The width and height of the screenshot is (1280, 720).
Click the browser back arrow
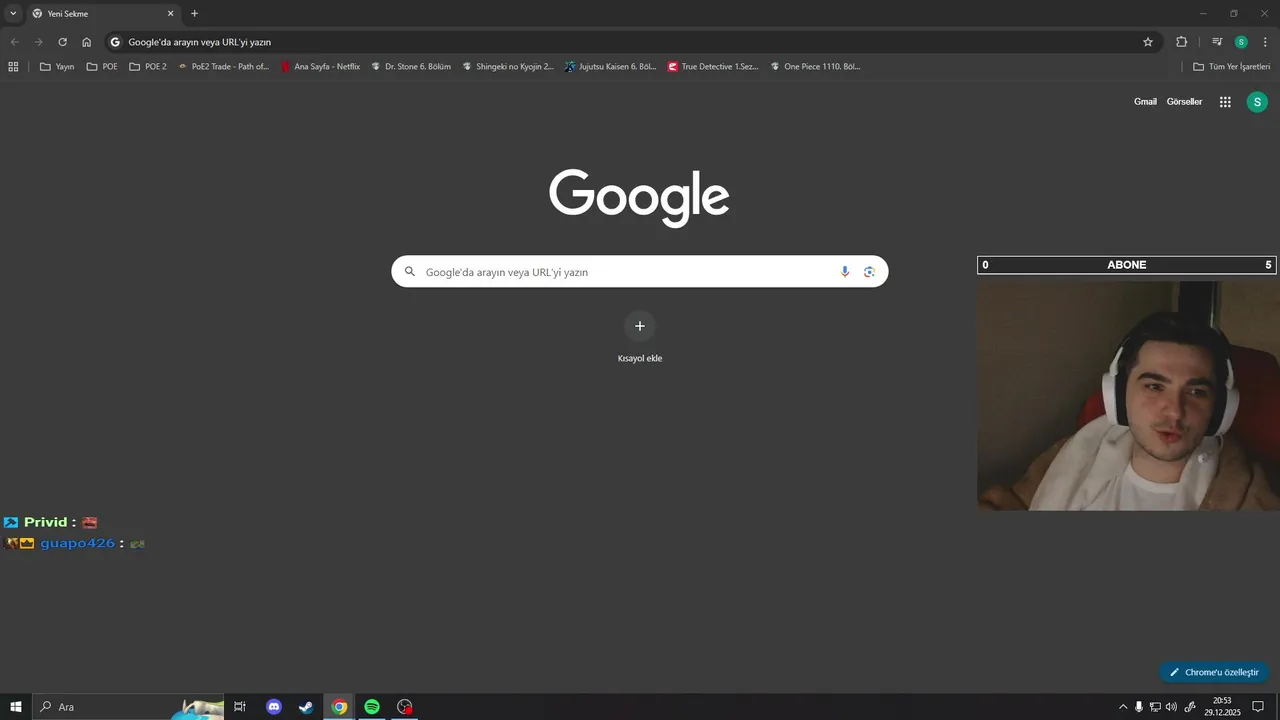click(x=14, y=42)
